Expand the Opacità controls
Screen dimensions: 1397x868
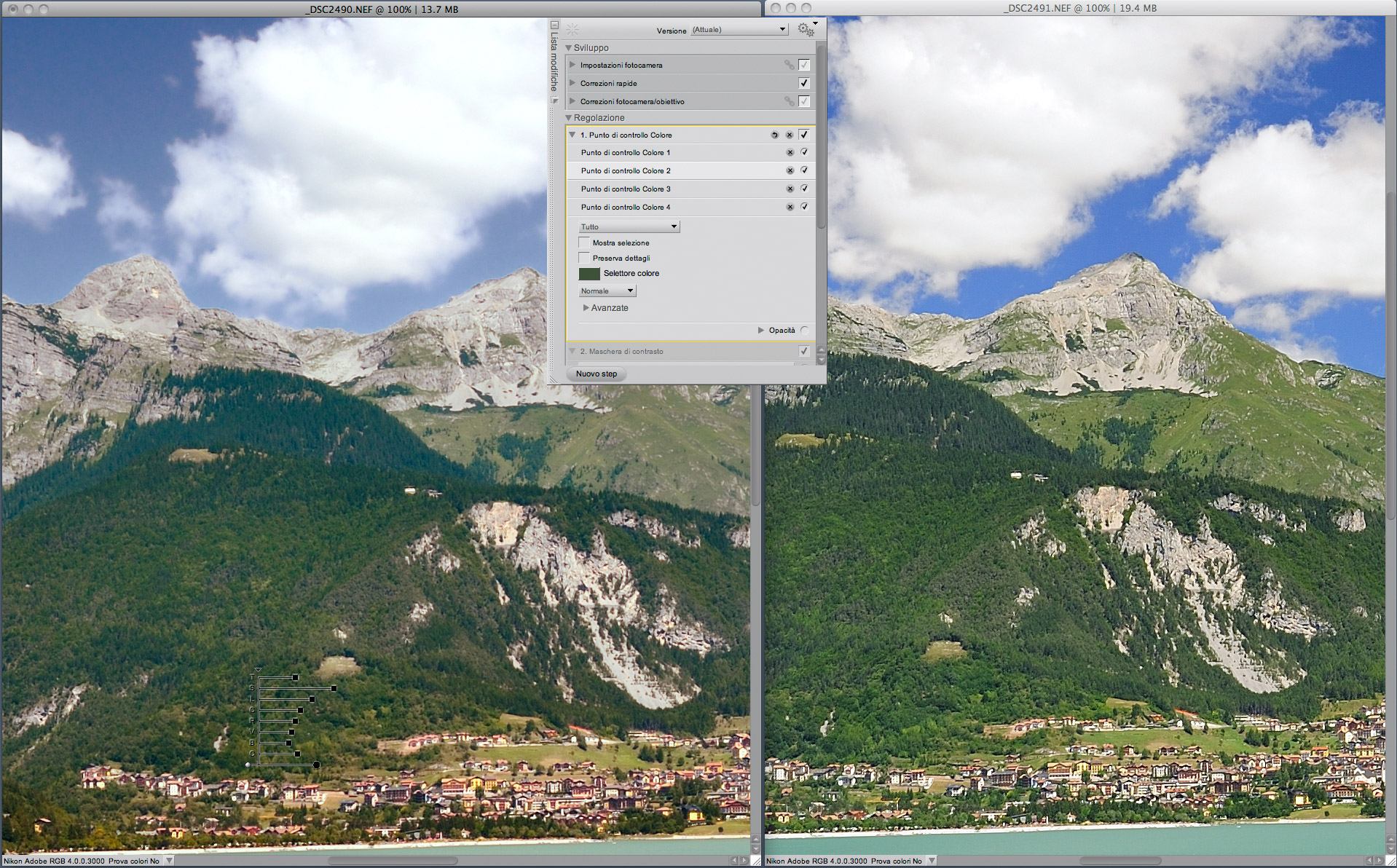pos(761,330)
